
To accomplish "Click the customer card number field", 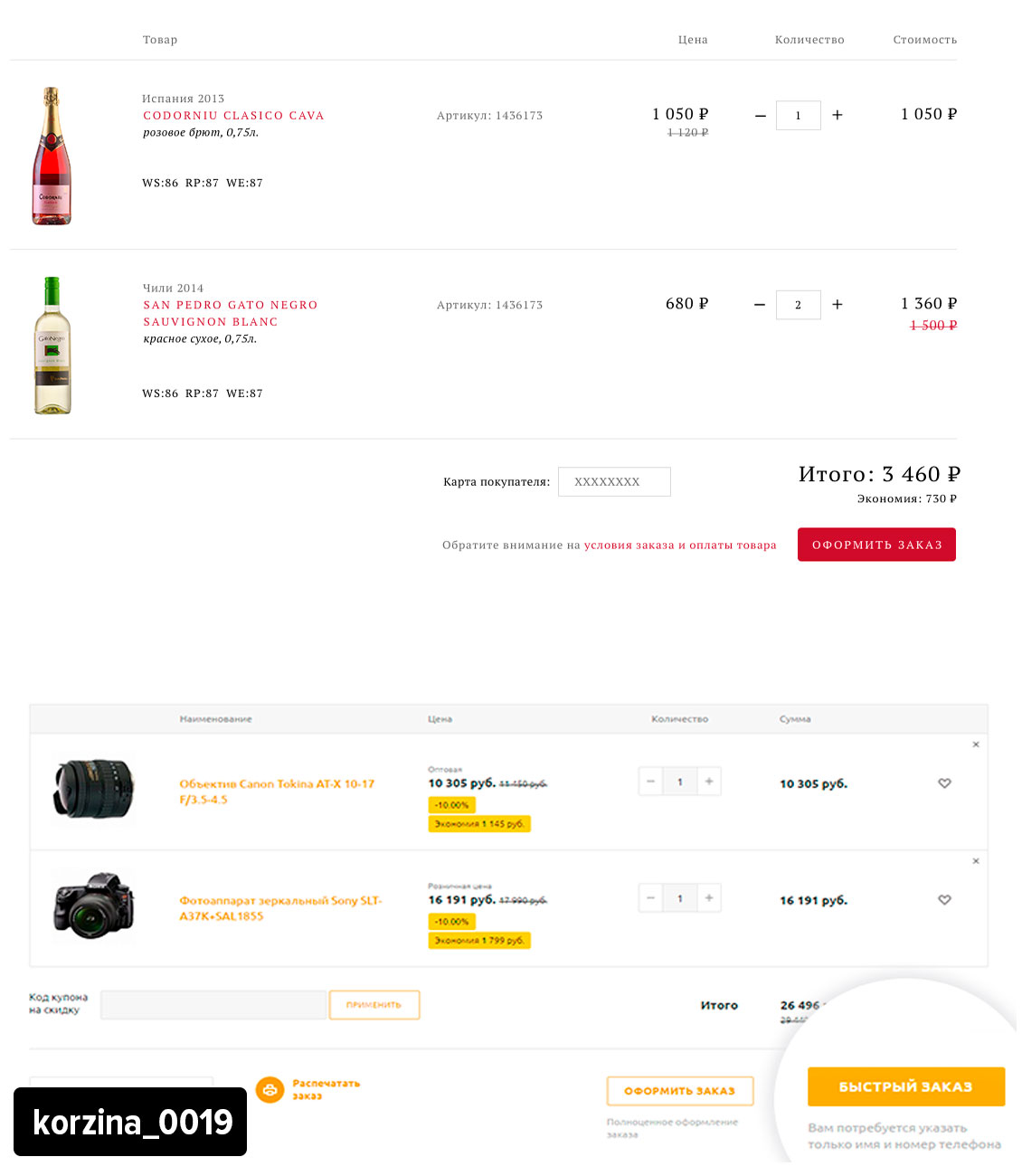I will (614, 482).
